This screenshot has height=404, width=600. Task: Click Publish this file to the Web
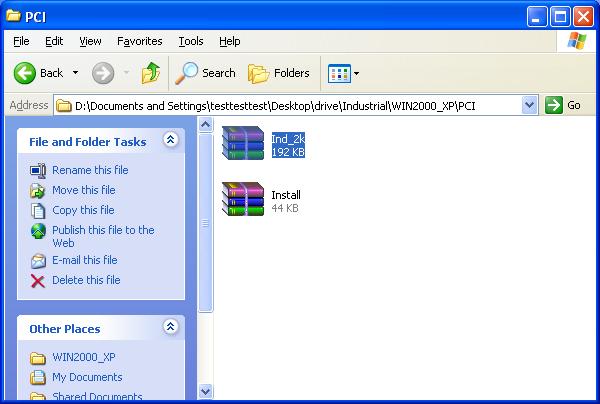click(x=103, y=236)
